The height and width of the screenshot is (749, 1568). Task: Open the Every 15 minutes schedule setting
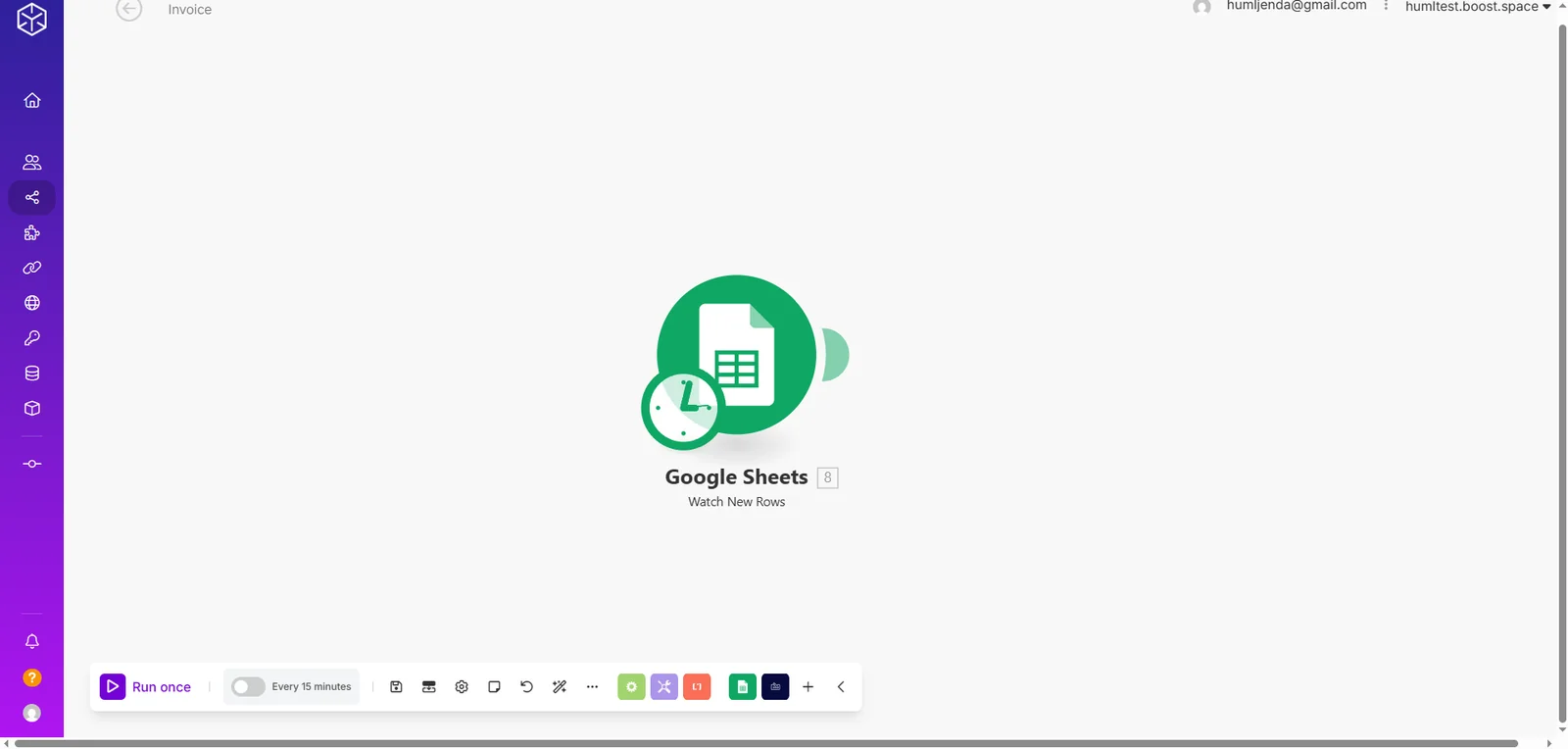312,687
